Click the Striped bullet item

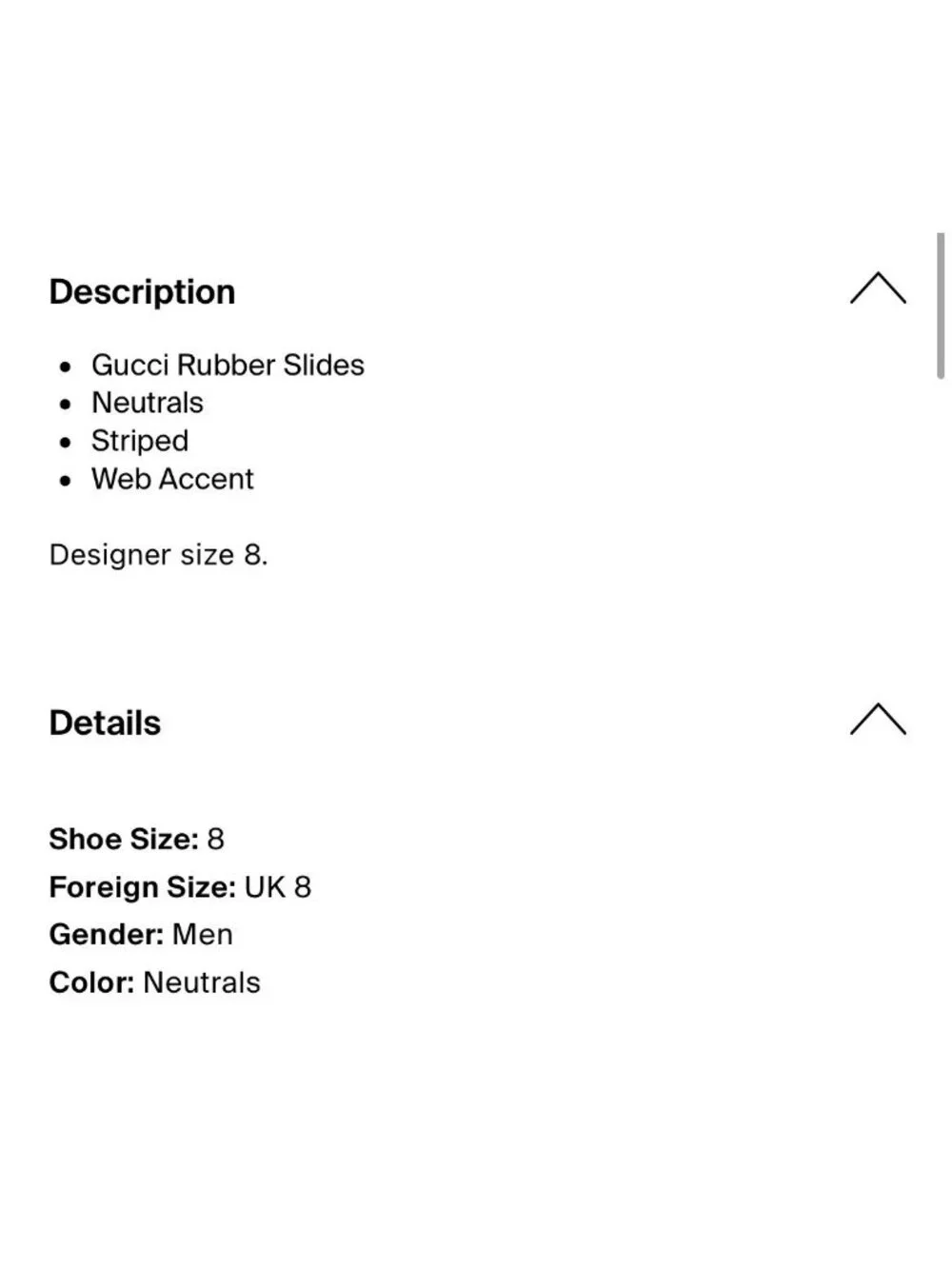140,441
